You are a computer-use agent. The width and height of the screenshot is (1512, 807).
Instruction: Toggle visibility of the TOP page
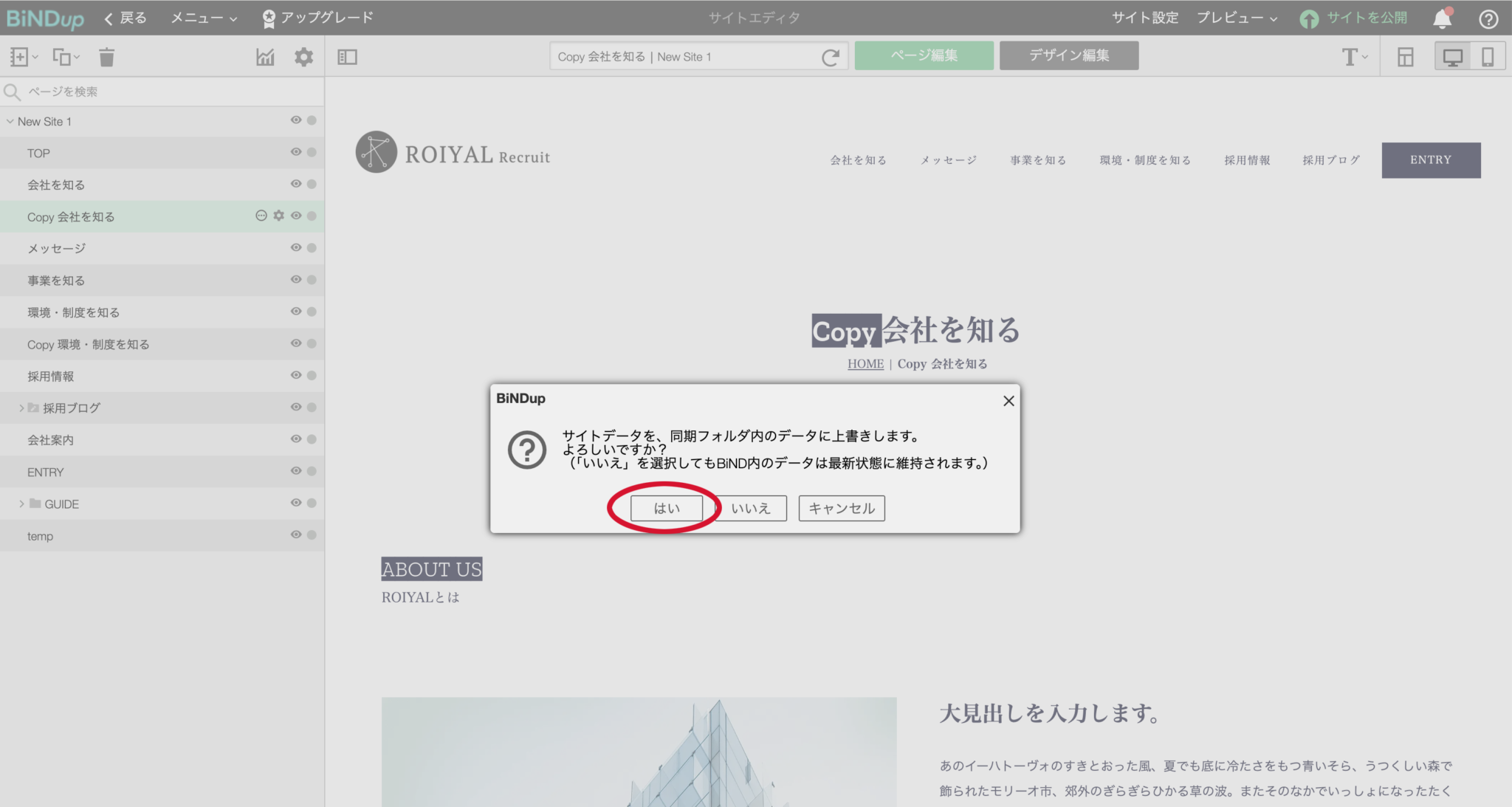pos(296,152)
